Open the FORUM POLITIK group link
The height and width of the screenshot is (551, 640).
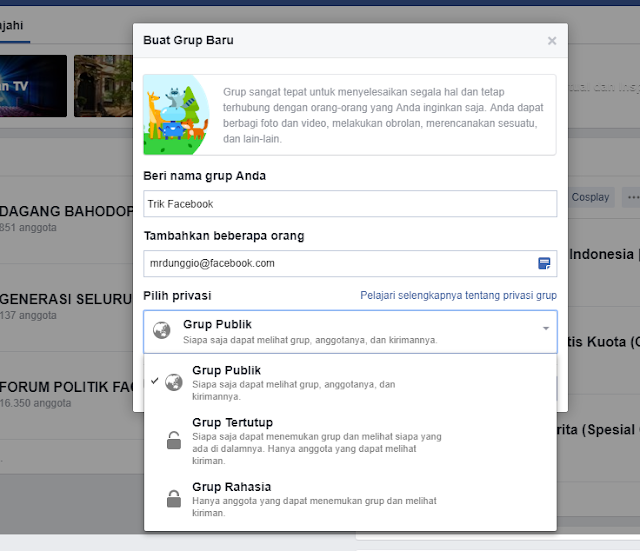66,387
